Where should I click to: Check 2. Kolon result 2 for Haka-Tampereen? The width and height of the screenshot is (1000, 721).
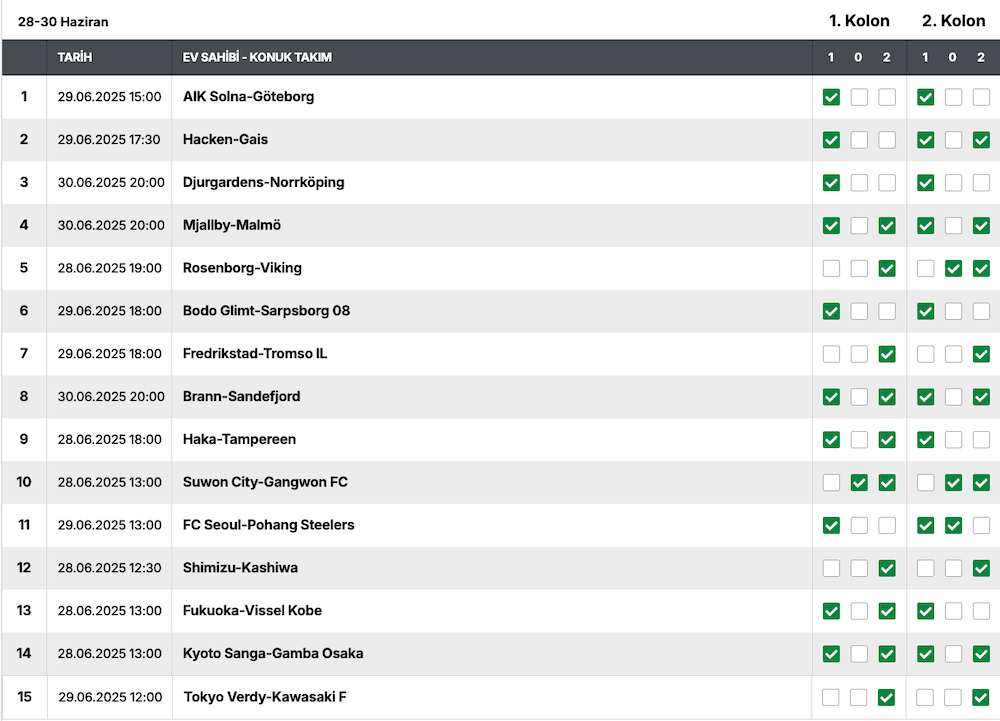pyautogui.click(x=981, y=439)
